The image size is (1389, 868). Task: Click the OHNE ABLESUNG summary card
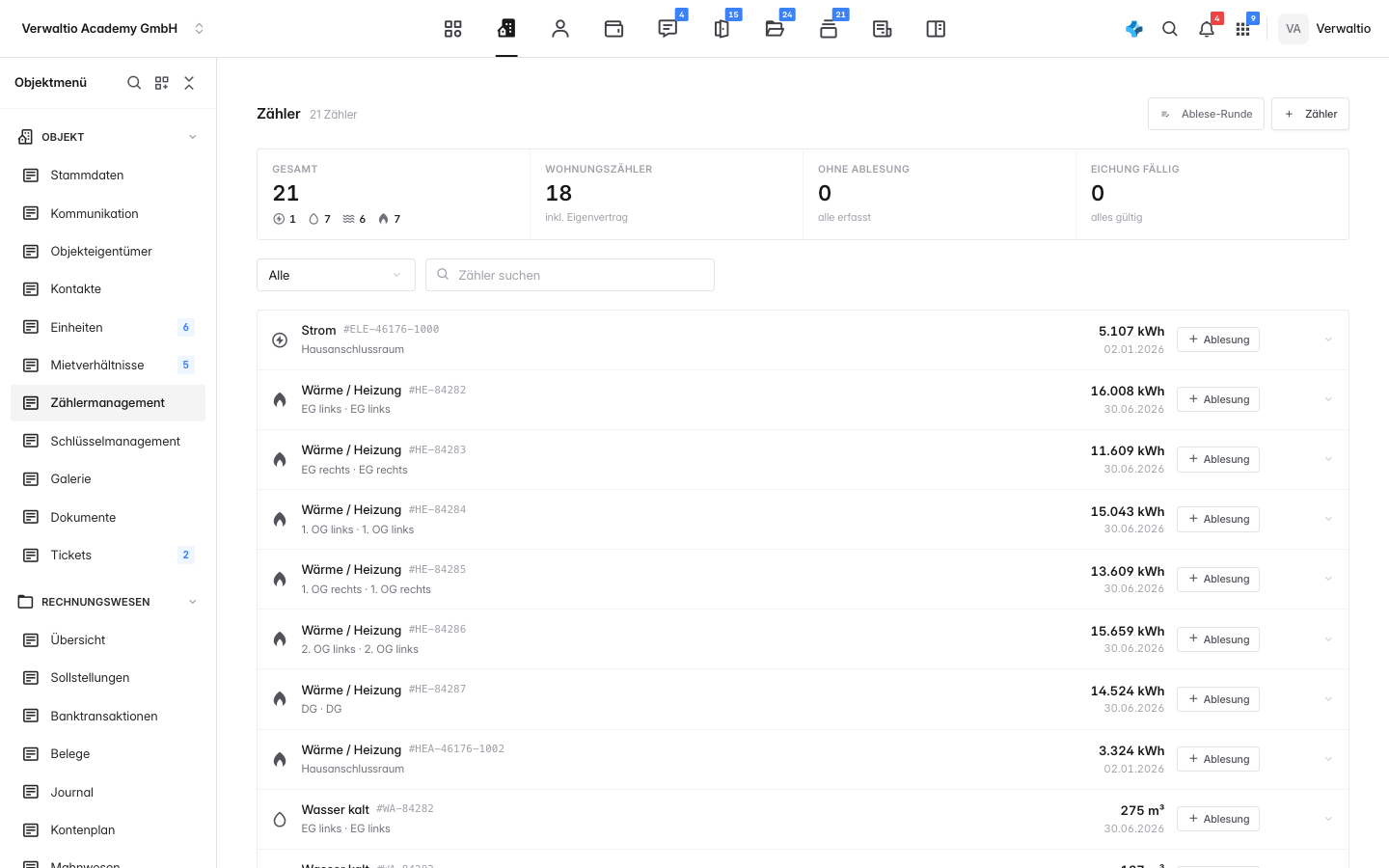(940, 194)
